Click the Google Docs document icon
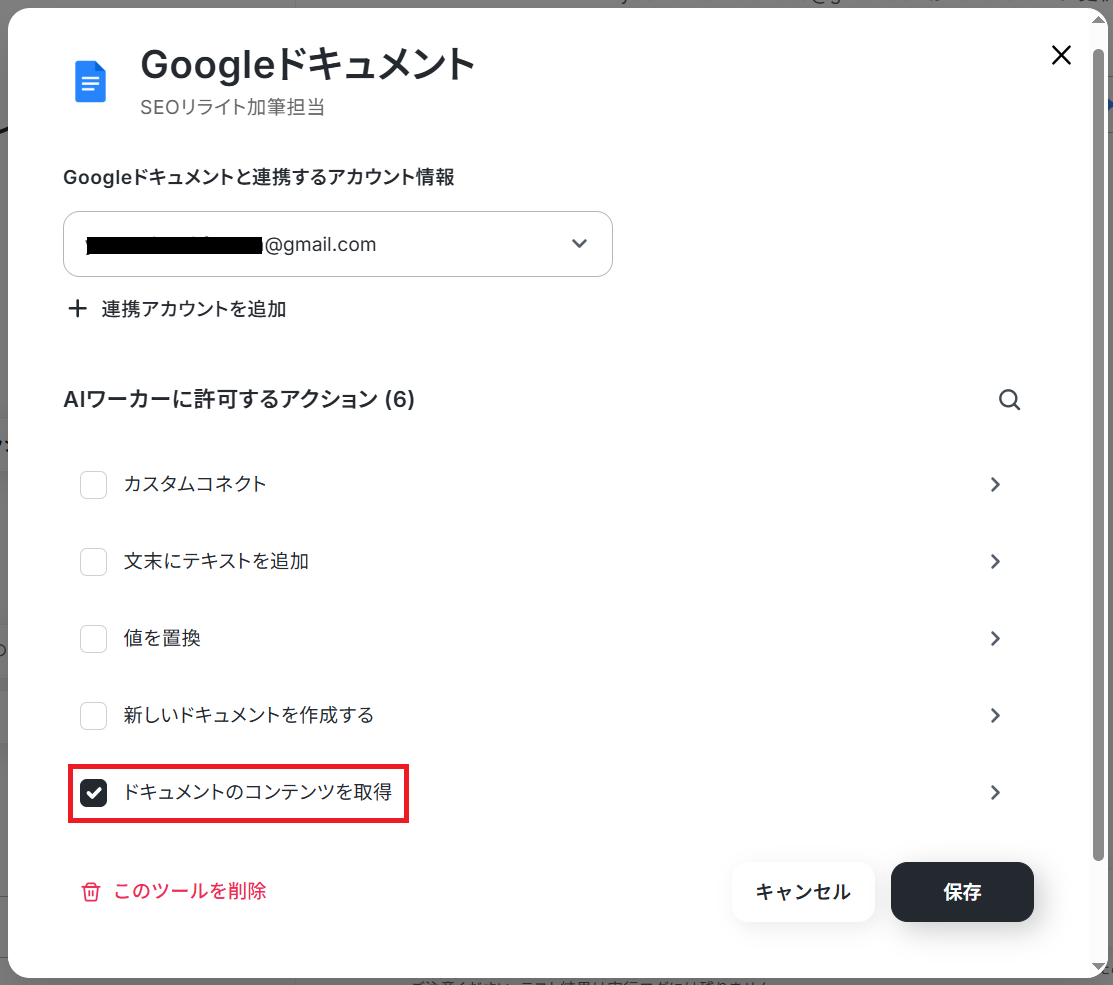 tap(90, 82)
